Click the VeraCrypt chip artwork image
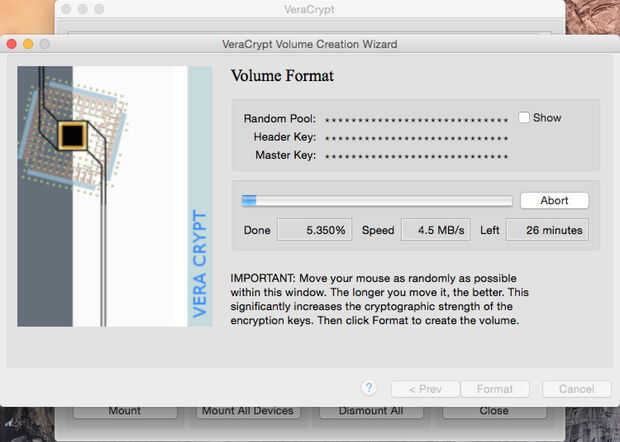The width and height of the screenshot is (620, 442). click(115, 196)
